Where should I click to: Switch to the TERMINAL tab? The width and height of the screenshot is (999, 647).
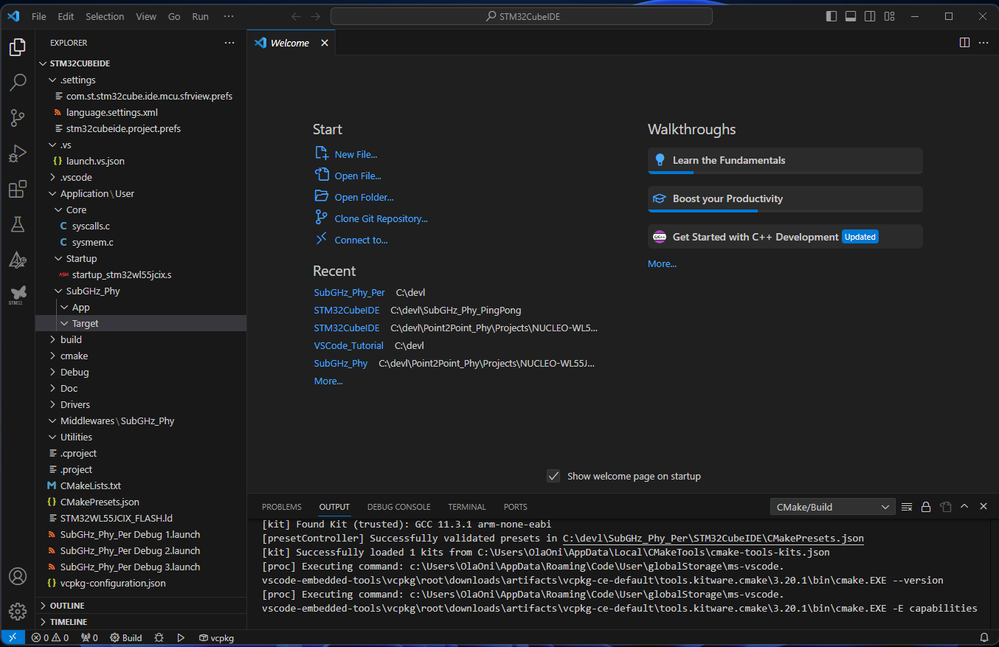(x=466, y=507)
